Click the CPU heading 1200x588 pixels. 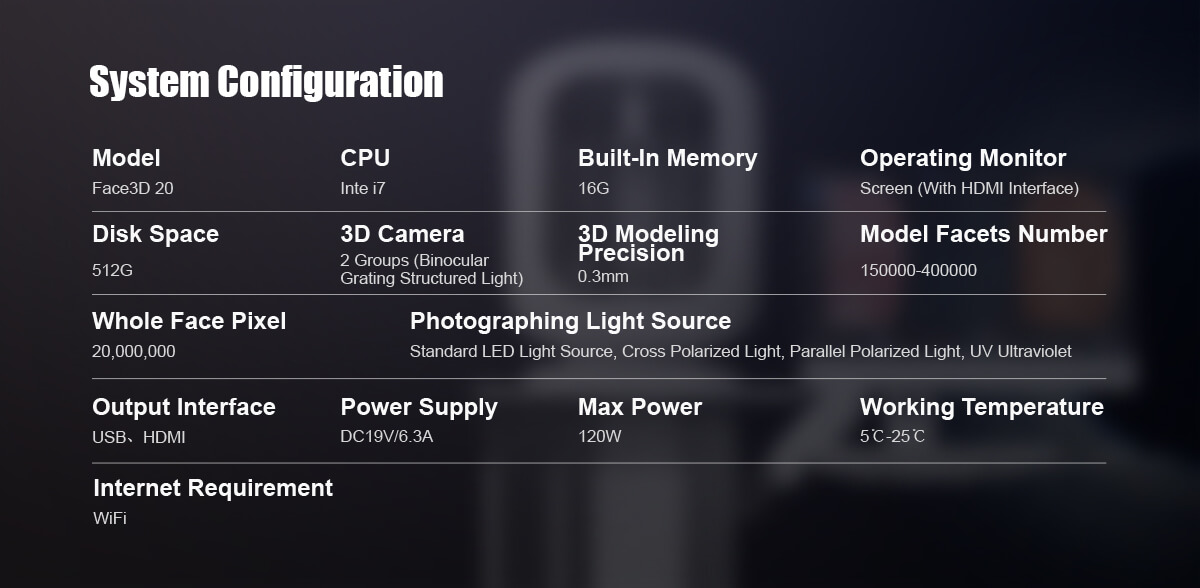coord(365,158)
